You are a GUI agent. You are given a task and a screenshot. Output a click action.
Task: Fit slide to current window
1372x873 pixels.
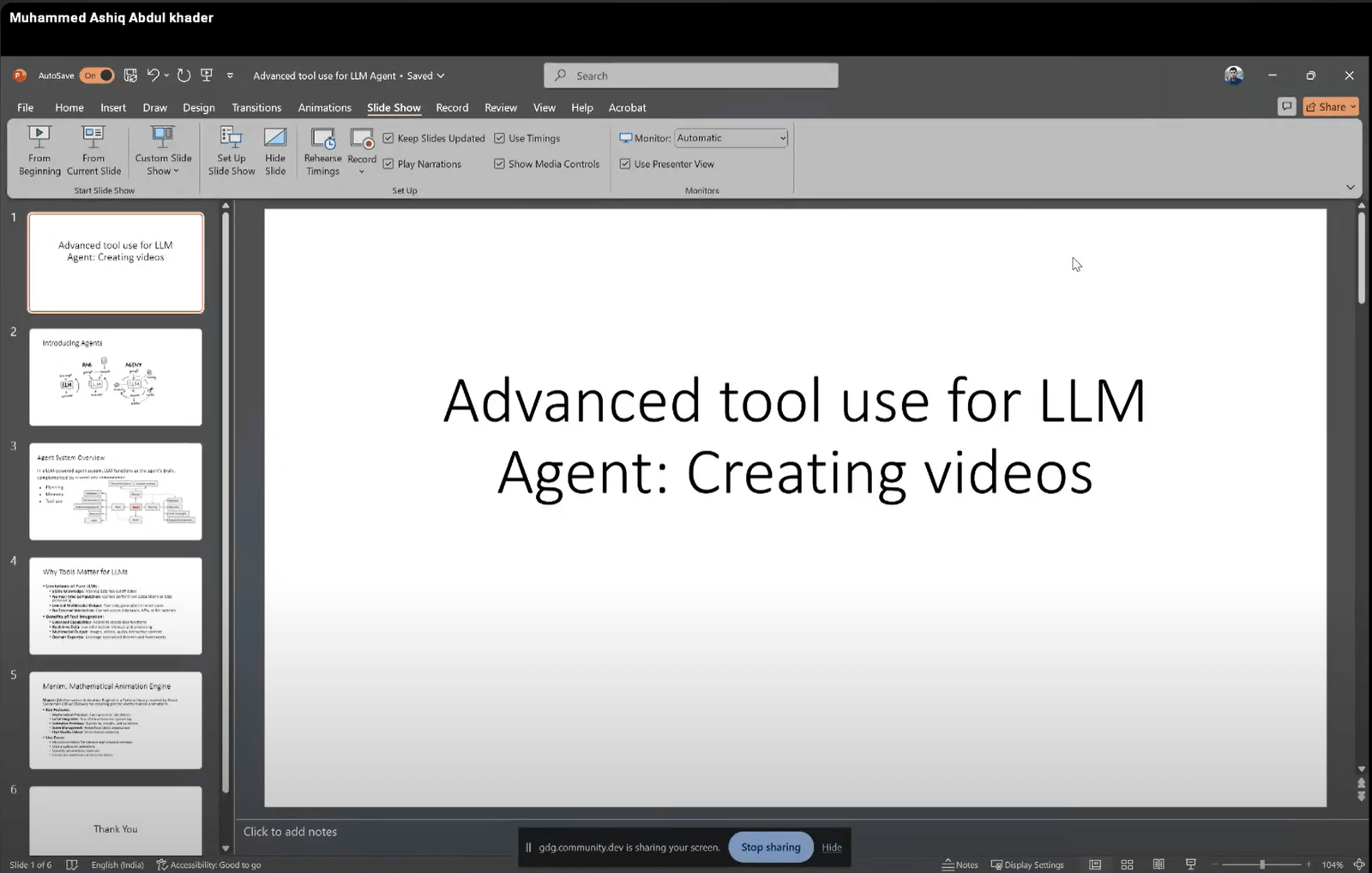[1359, 864]
